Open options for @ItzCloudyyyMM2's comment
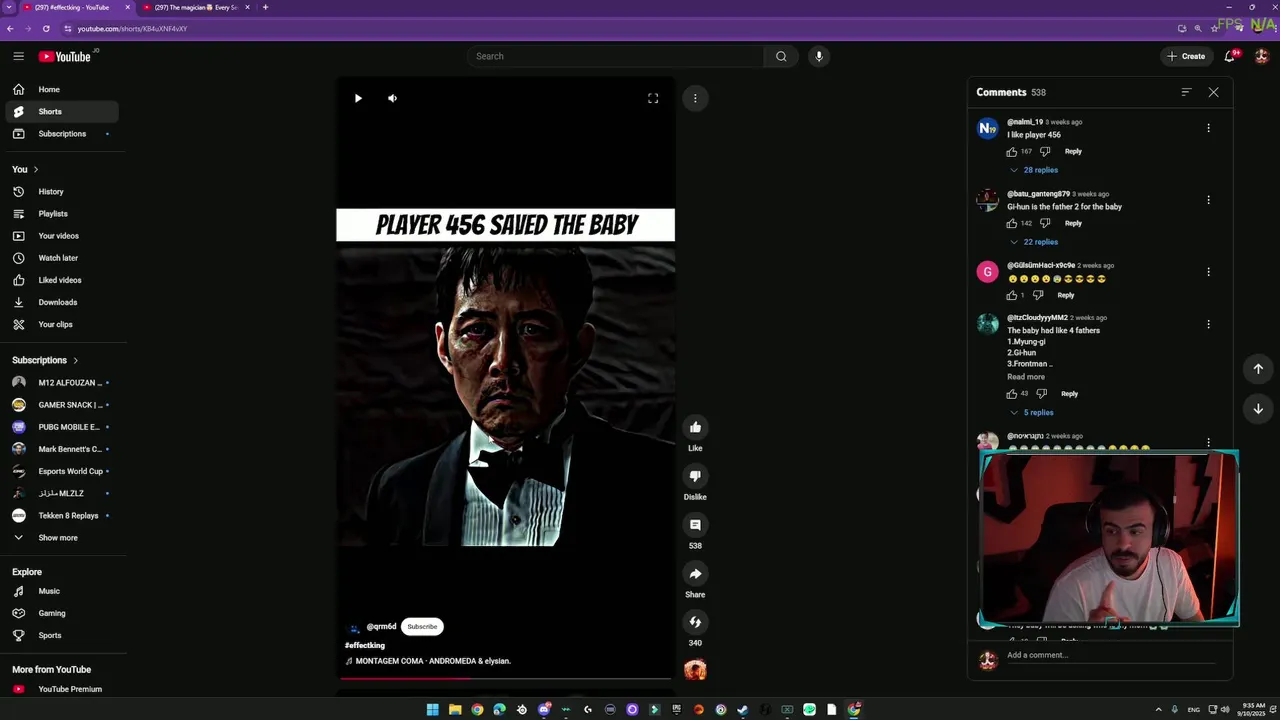Screen dimensions: 1280x720 click(1208, 324)
